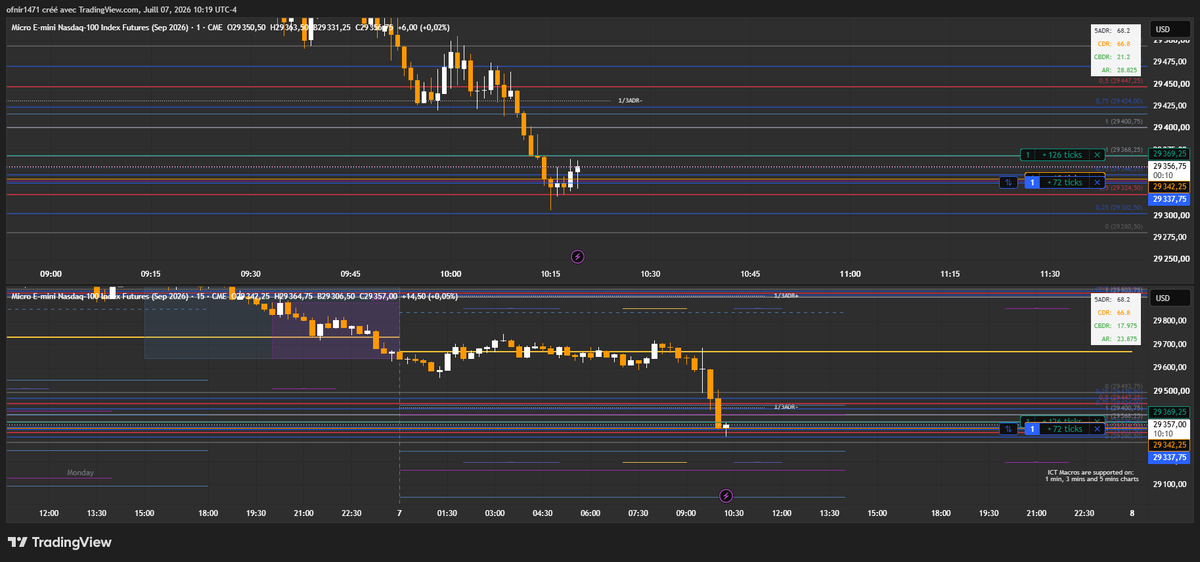This screenshot has height=562, width=1200.
Task: Reverse position icon on the 15-minute chart
Action: [1010, 429]
